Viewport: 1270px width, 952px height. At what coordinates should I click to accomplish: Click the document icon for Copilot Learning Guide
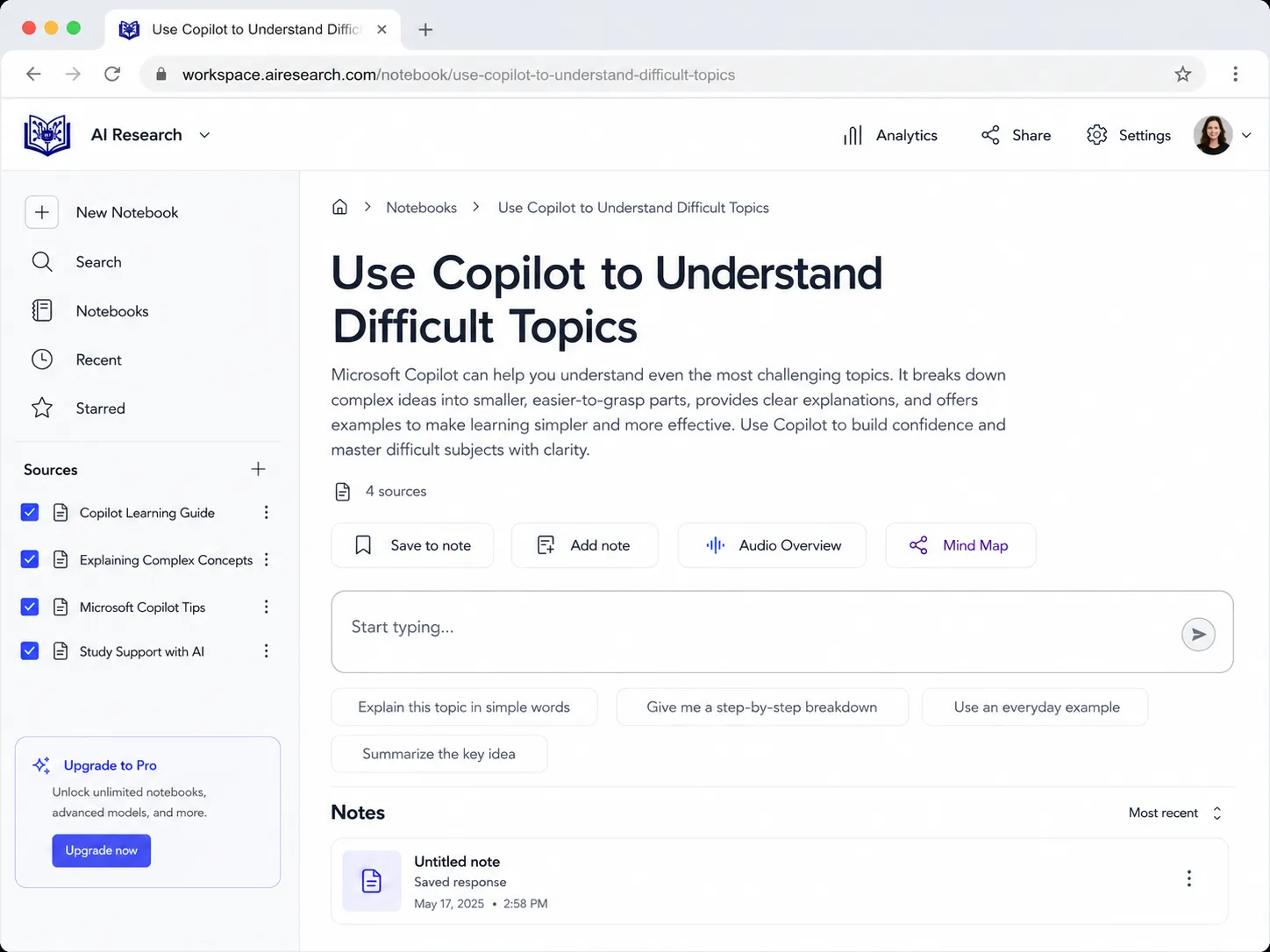[x=61, y=513]
